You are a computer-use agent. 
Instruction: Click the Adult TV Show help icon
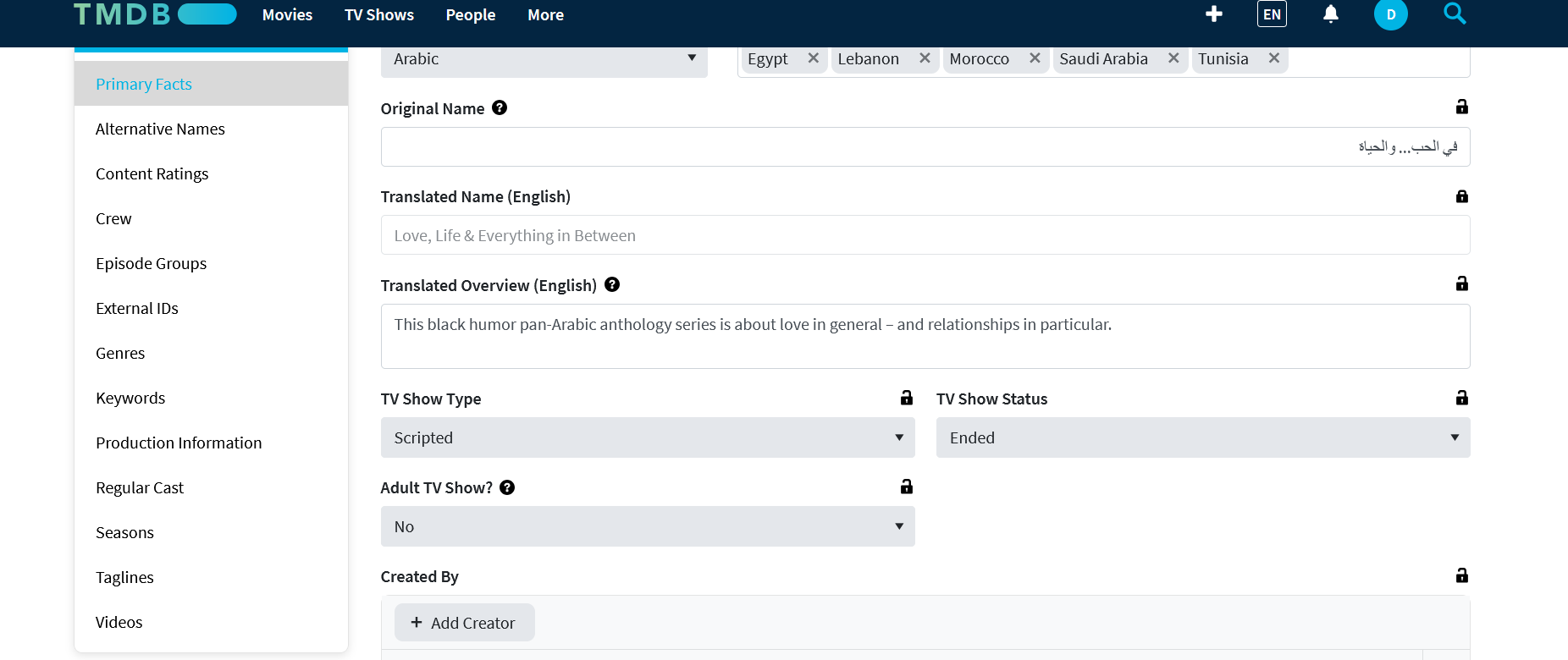[507, 487]
